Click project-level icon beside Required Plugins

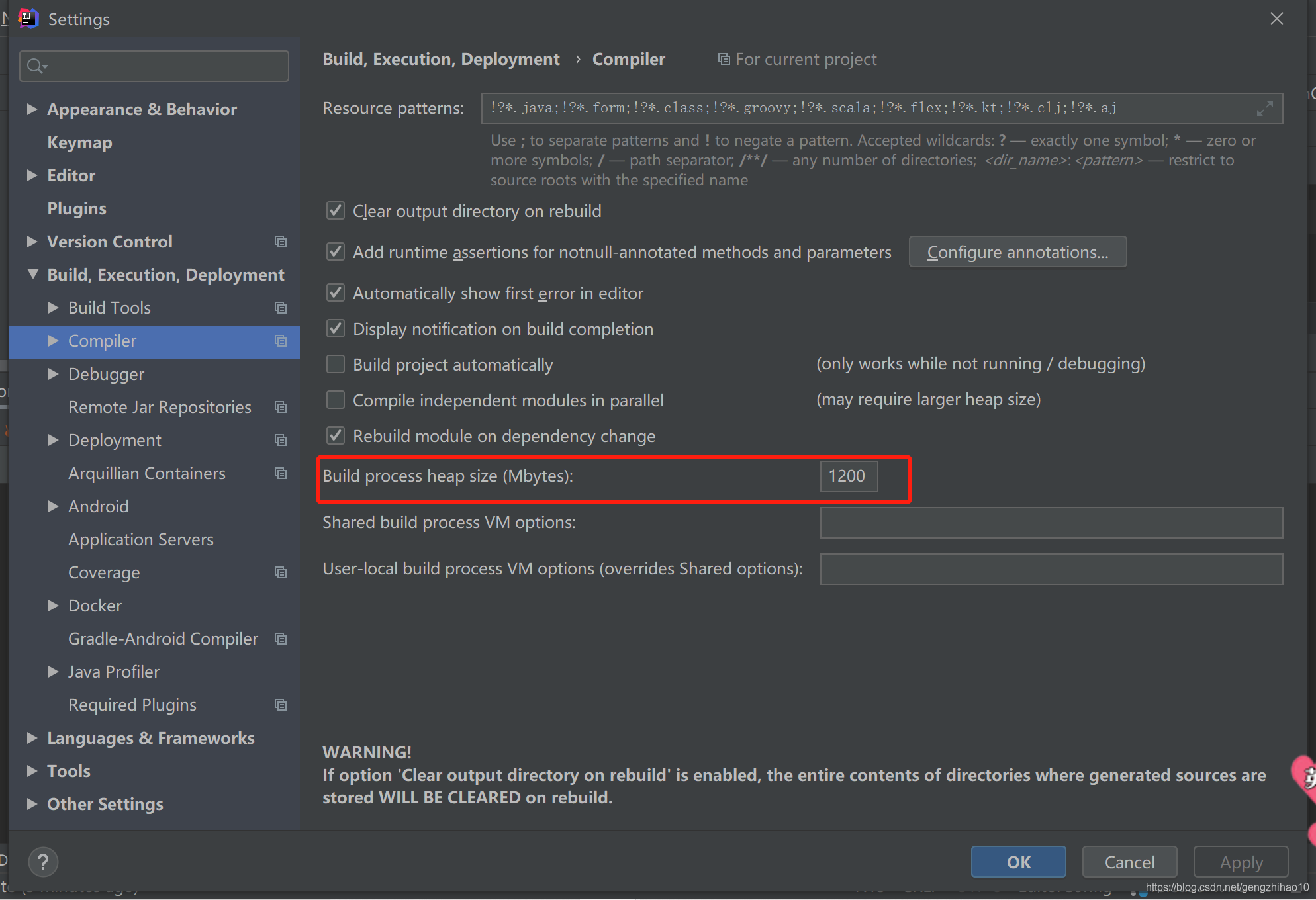click(x=281, y=705)
